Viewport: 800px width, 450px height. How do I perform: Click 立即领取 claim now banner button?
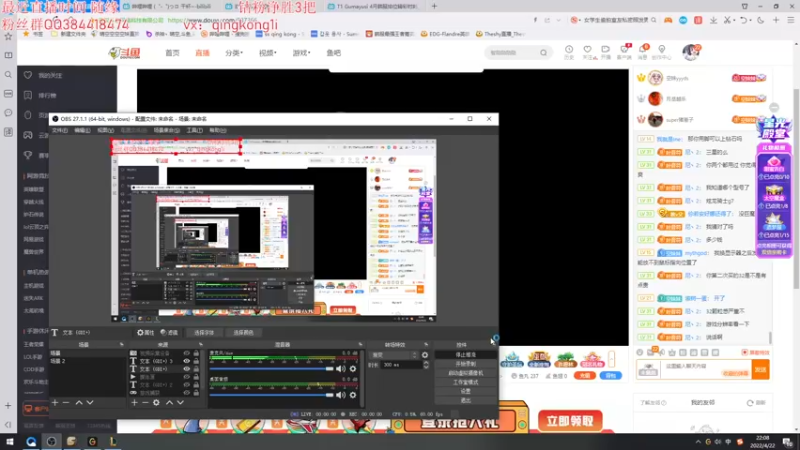click(570, 421)
